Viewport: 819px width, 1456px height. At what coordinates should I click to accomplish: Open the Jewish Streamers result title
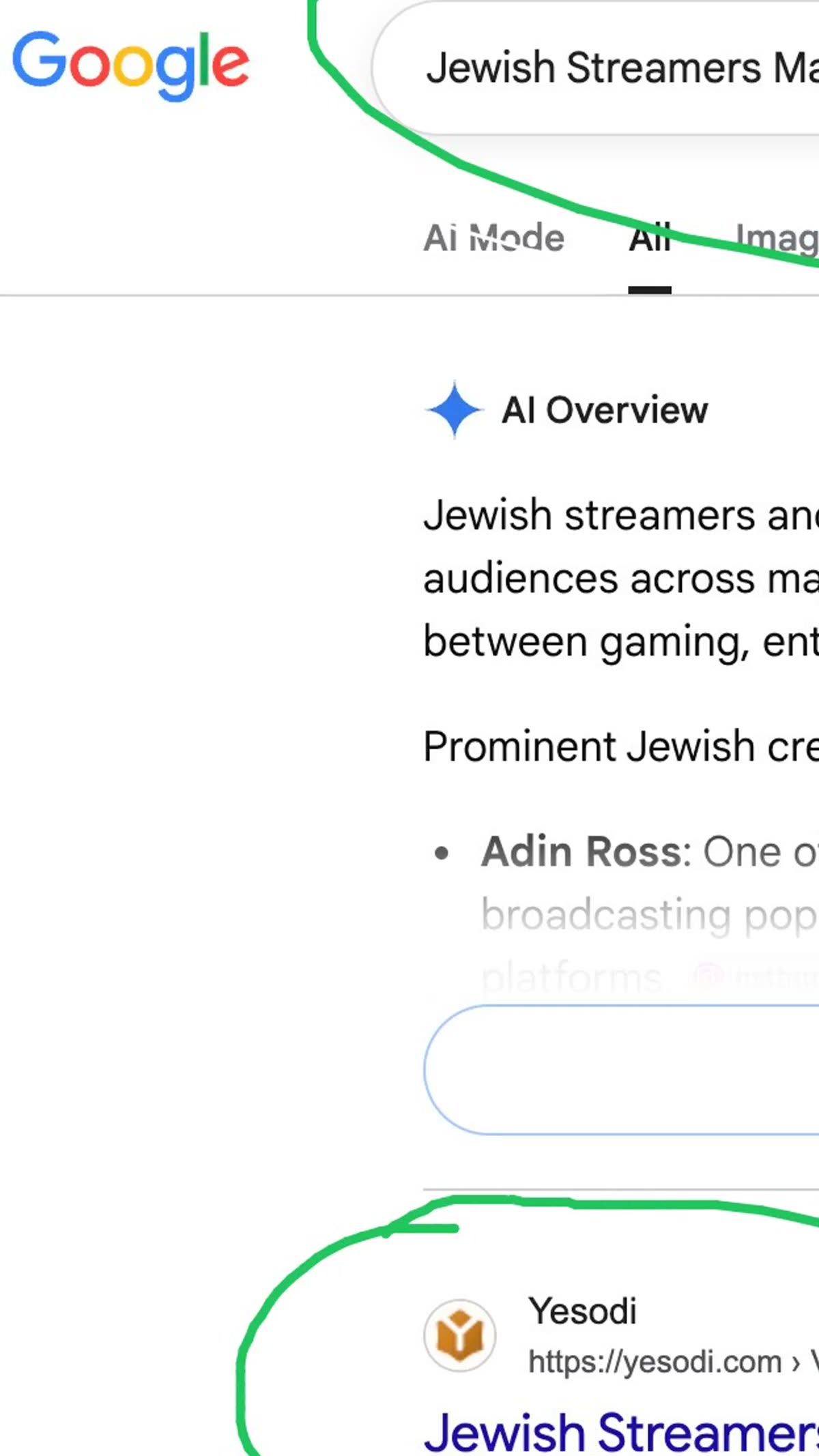tap(621, 1431)
